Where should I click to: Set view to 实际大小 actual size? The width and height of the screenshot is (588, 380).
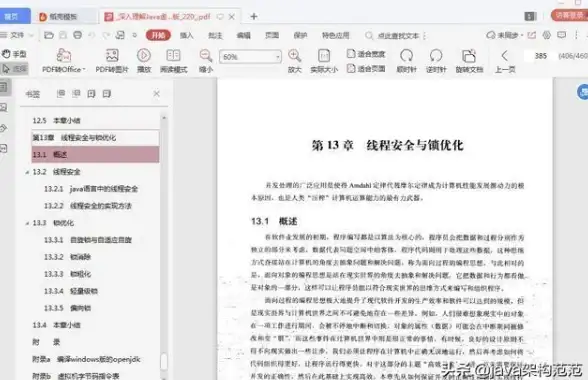(x=324, y=60)
